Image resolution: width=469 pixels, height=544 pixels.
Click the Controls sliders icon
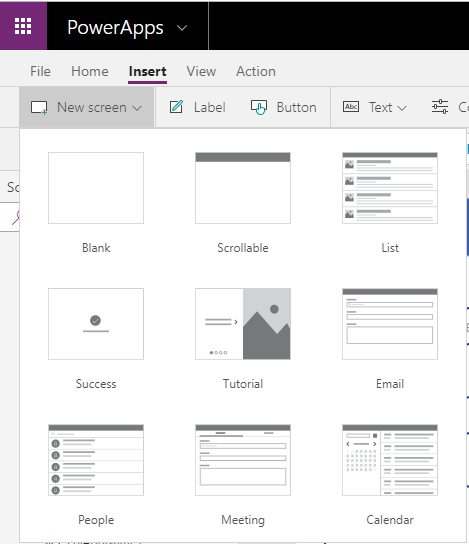[x=440, y=107]
